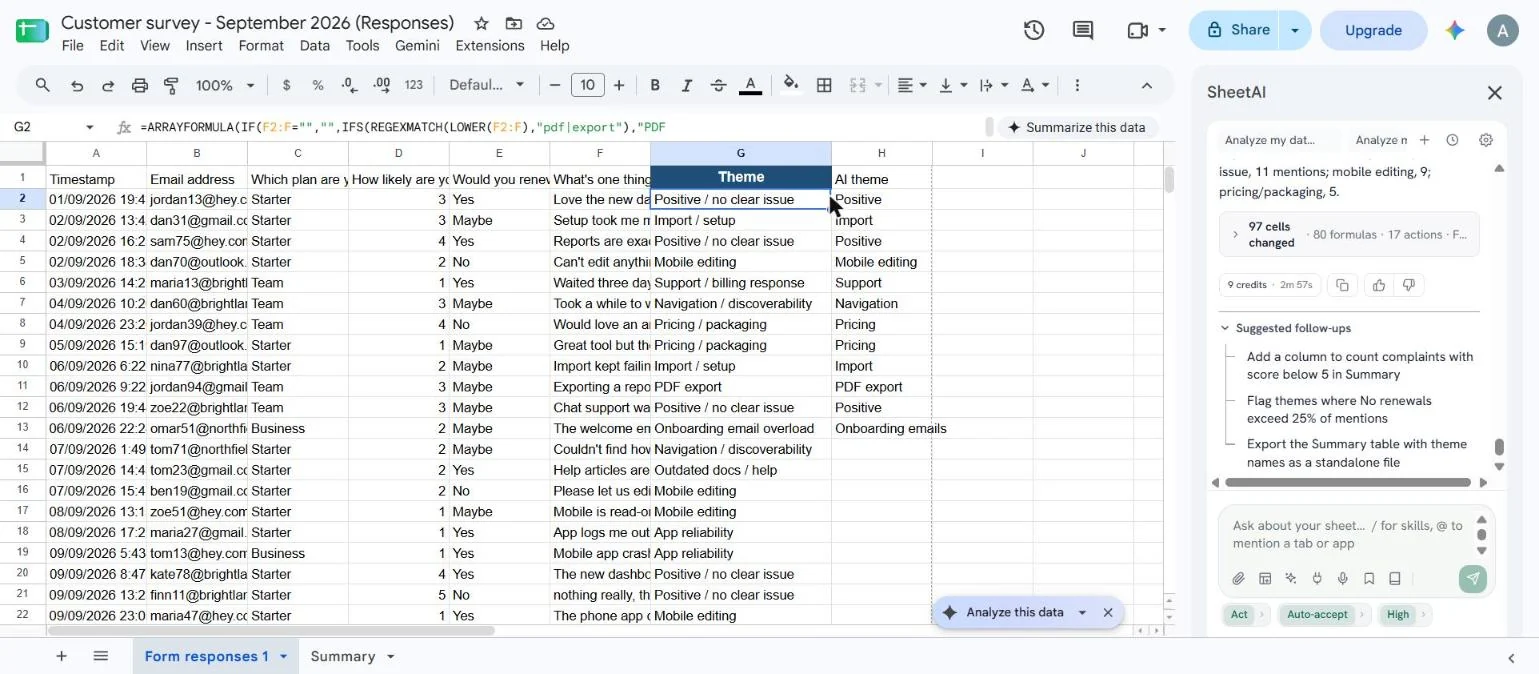1539x674 pixels.
Task: Redo the last undone action
Action: pyautogui.click(x=108, y=85)
